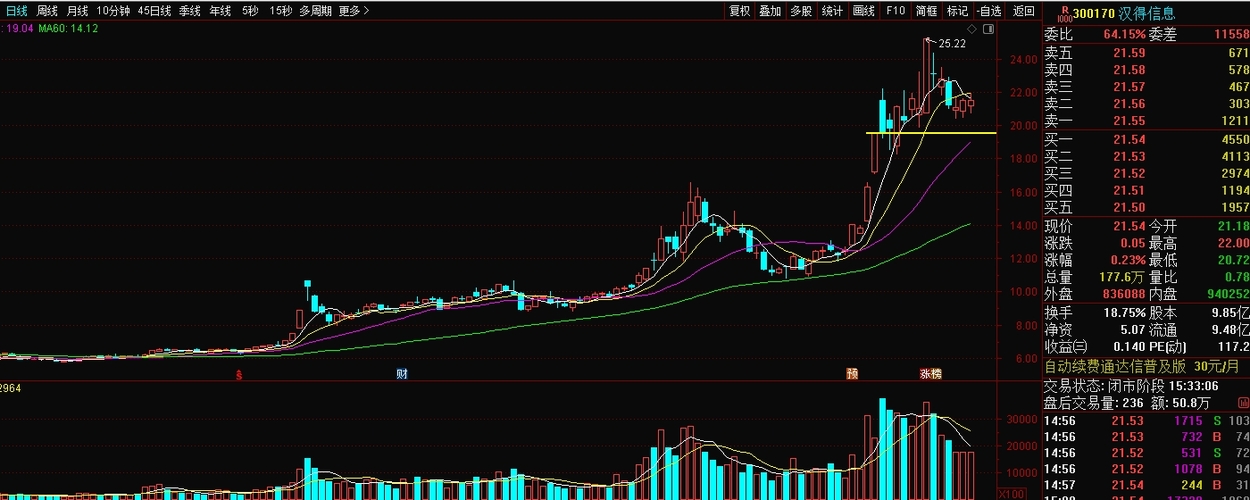Click the 预 forecast marker under the chart
Viewport: 1250px width, 500px height.
(851, 374)
